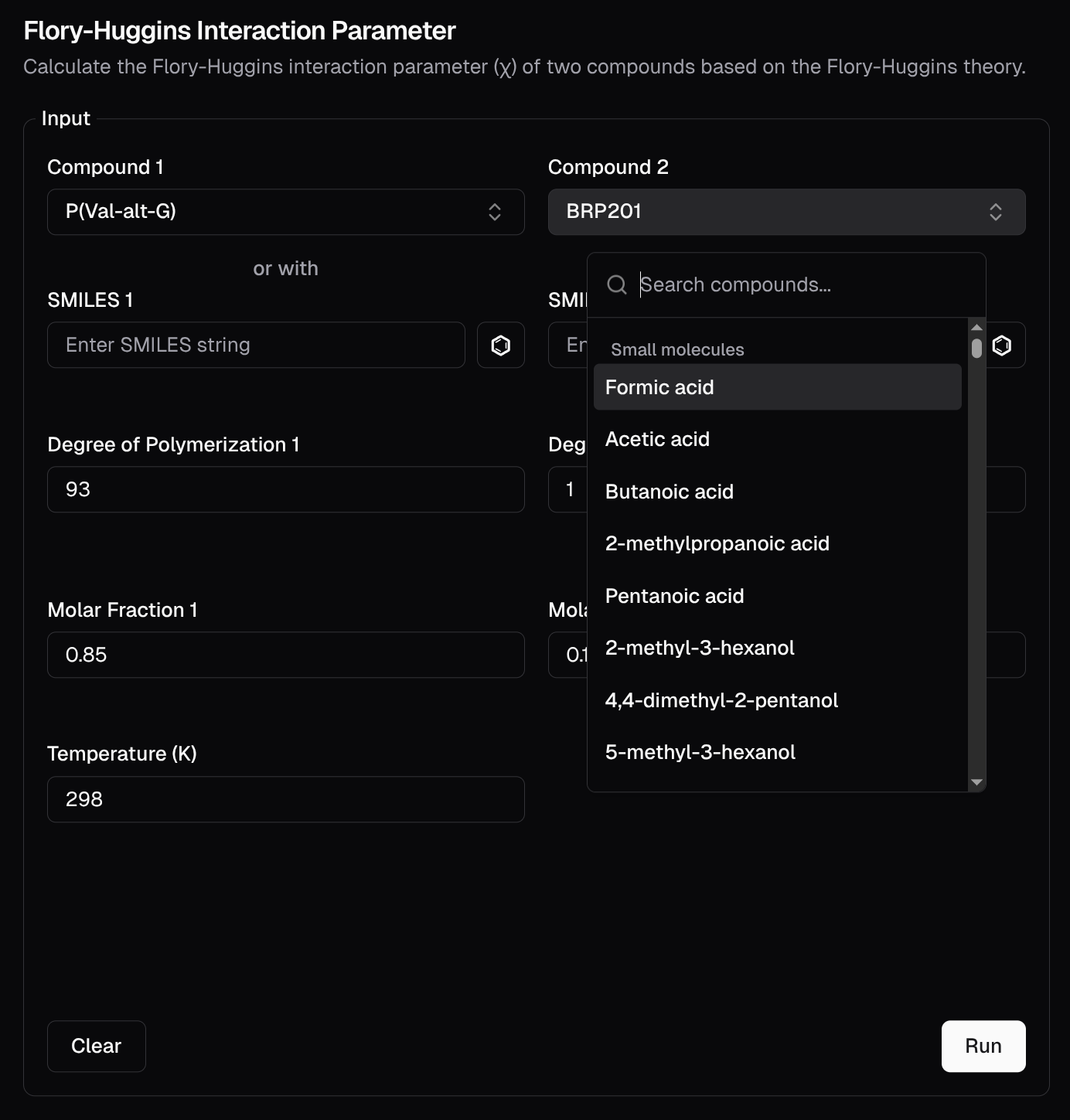Click the Clear button
The width and height of the screenshot is (1070, 1120).
96,1046
